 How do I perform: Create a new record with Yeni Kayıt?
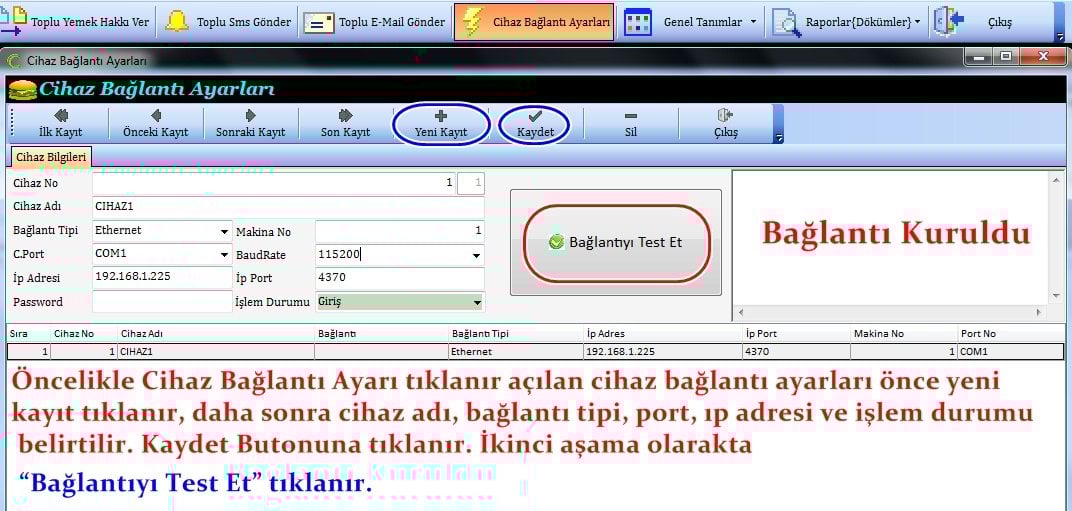click(441, 124)
